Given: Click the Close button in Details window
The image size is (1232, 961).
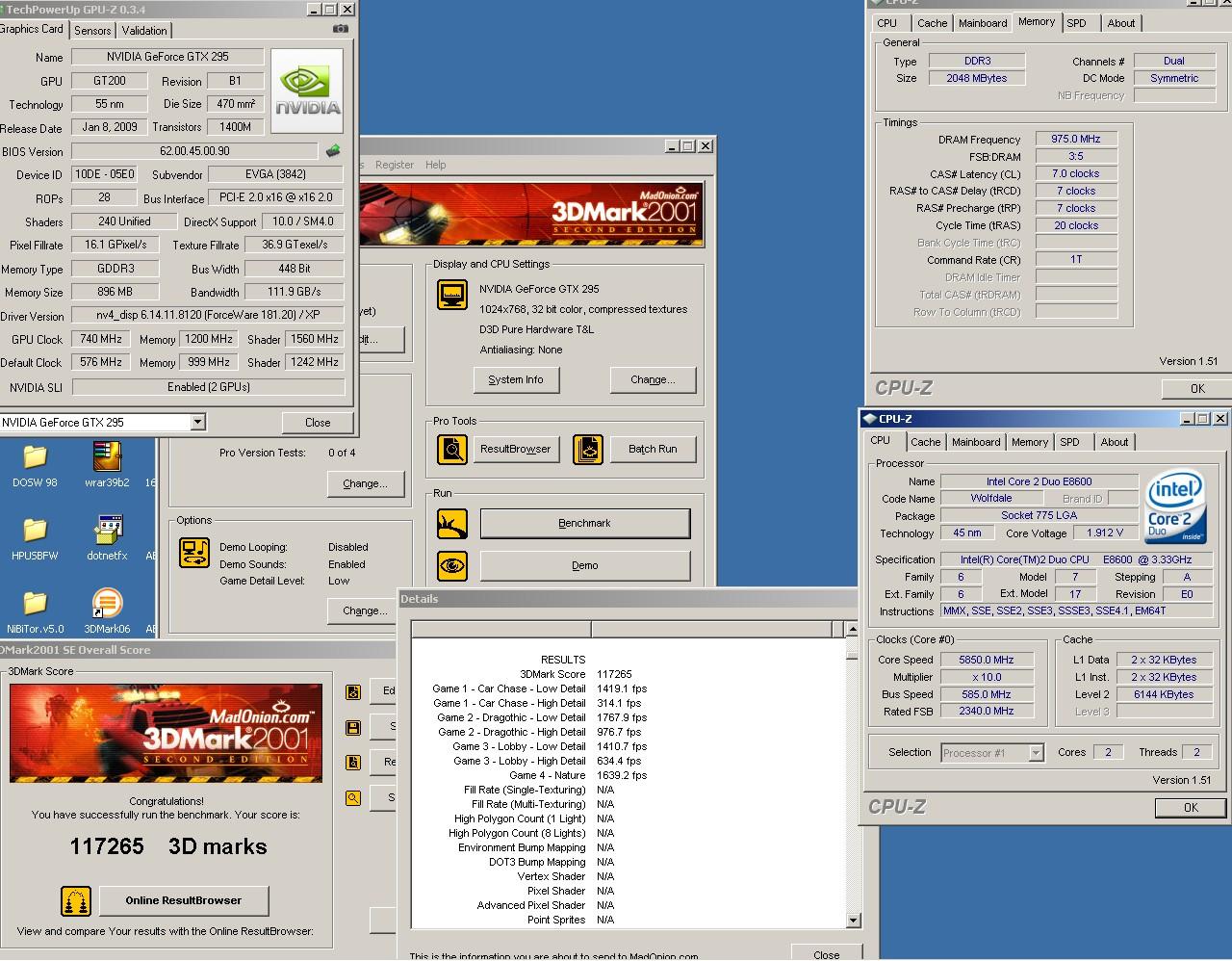Looking at the screenshot, I should point(826,954).
